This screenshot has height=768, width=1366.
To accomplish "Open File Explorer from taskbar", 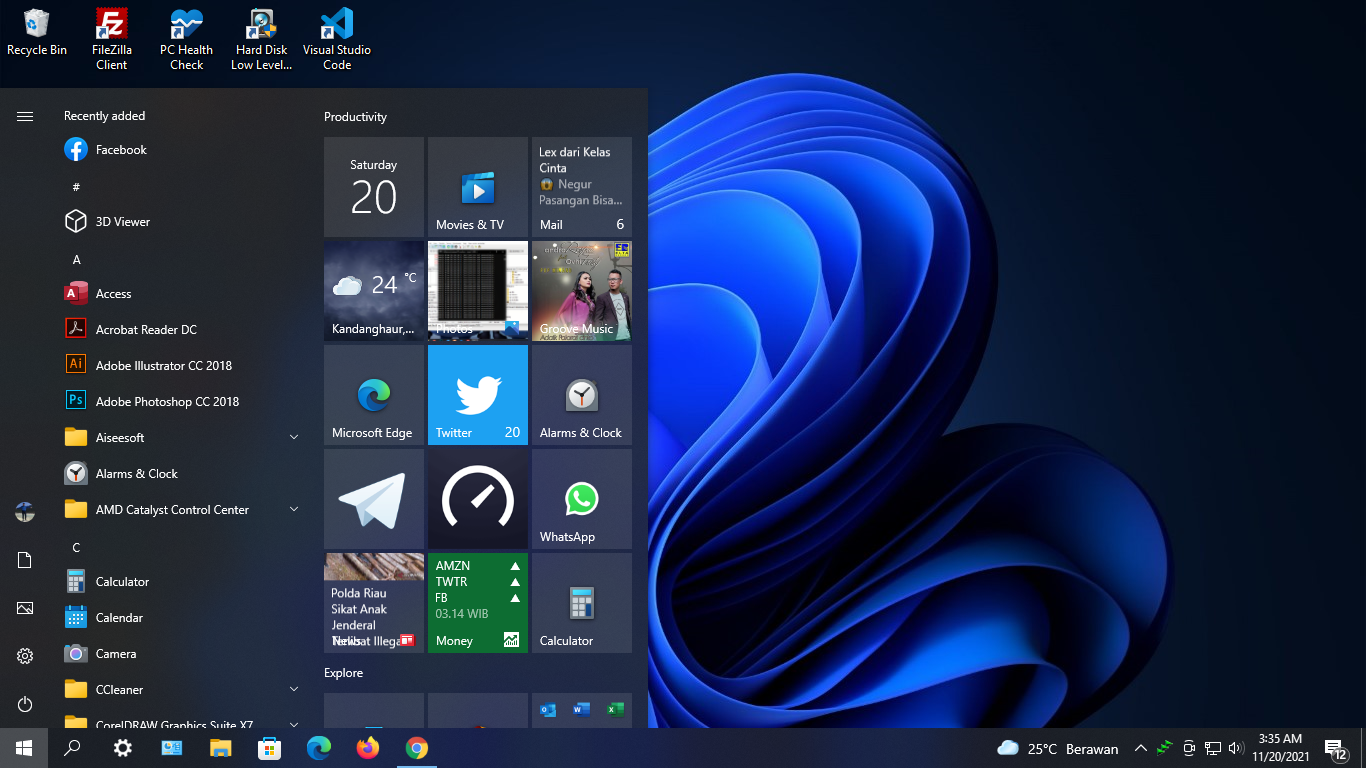I will click(220, 748).
